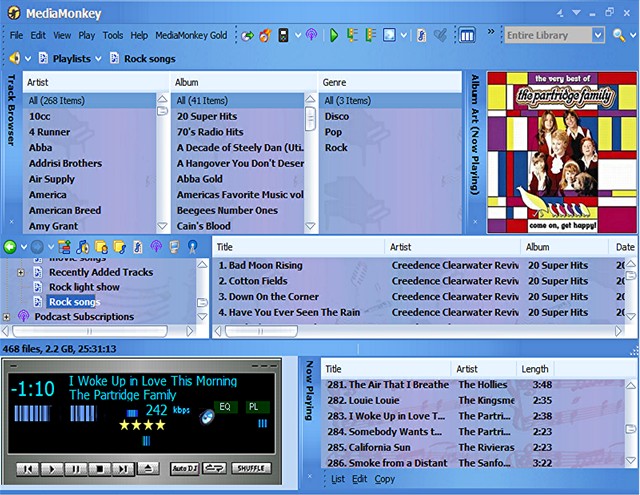Click the next track button in the player
The height and width of the screenshot is (495, 640).
click(123, 468)
